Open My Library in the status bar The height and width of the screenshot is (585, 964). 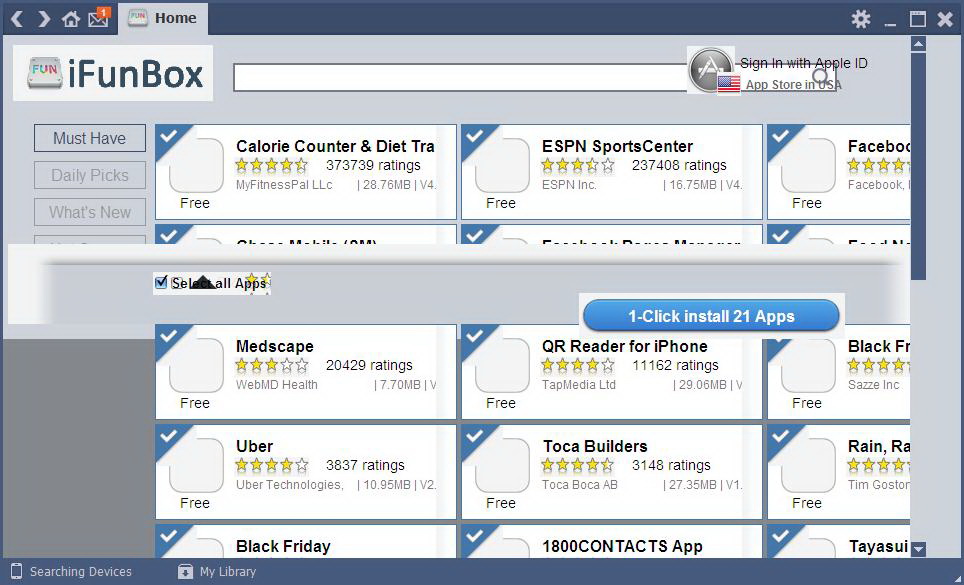[x=227, y=571]
